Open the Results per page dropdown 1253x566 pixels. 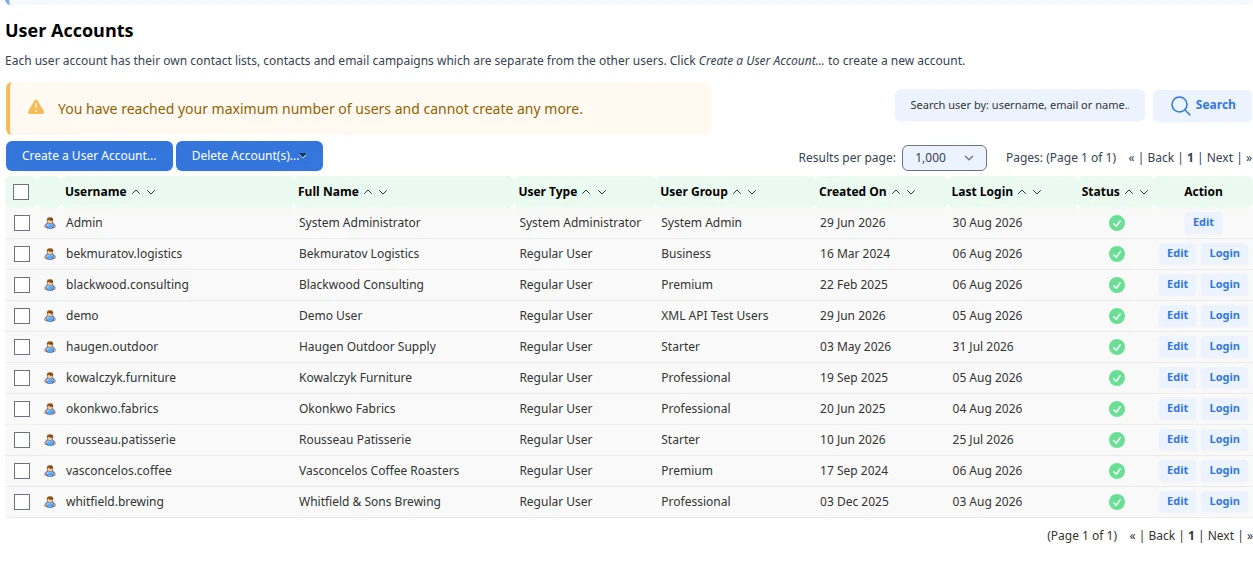pyautogui.click(x=944, y=158)
